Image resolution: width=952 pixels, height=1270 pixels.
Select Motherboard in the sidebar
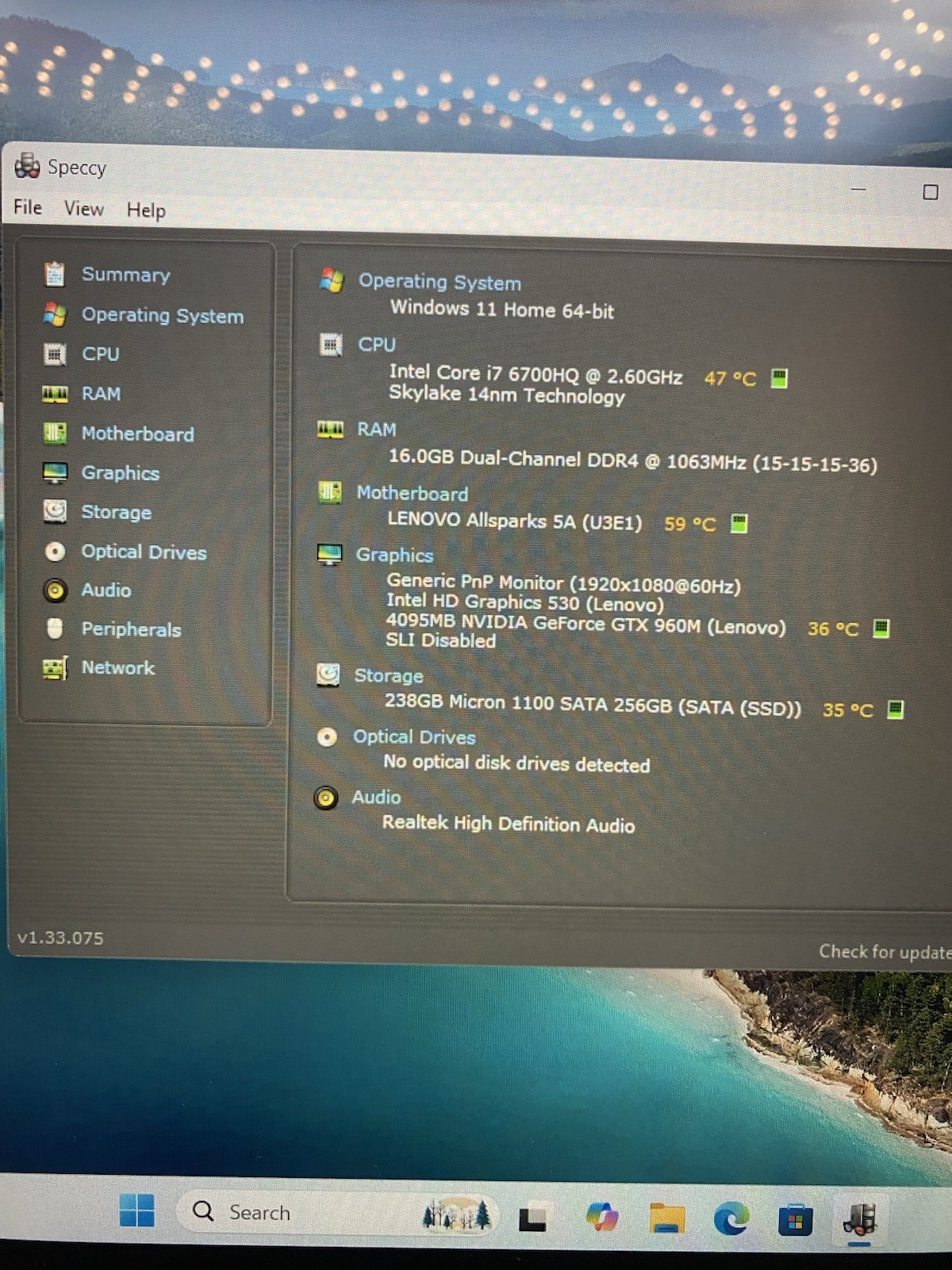(x=138, y=433)
